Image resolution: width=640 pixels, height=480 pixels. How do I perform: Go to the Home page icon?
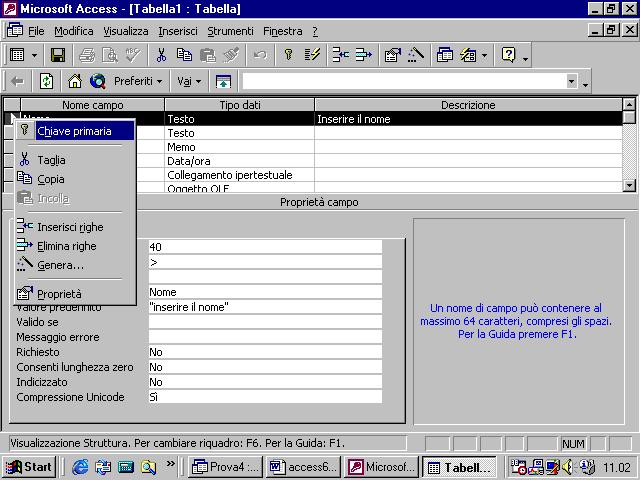click(75, 82)
